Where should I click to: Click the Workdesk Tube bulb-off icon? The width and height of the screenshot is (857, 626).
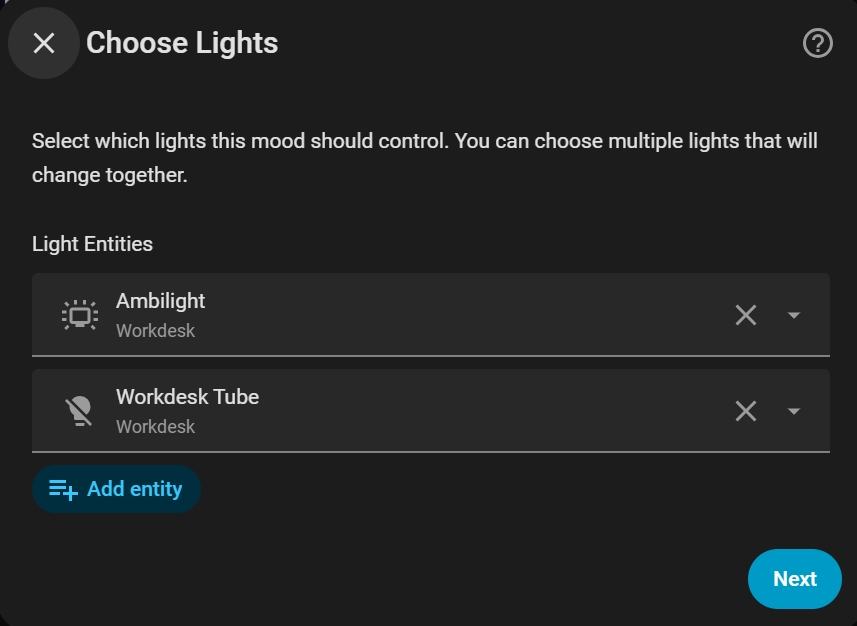(78, 411)
